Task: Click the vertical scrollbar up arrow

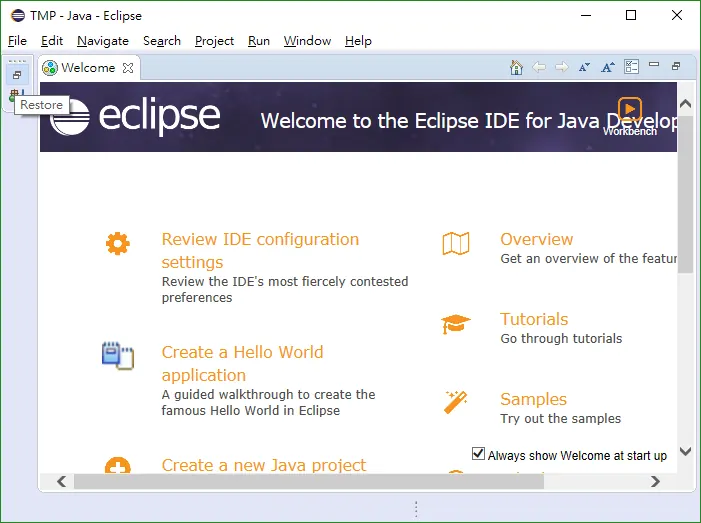Action: point(685,104)
